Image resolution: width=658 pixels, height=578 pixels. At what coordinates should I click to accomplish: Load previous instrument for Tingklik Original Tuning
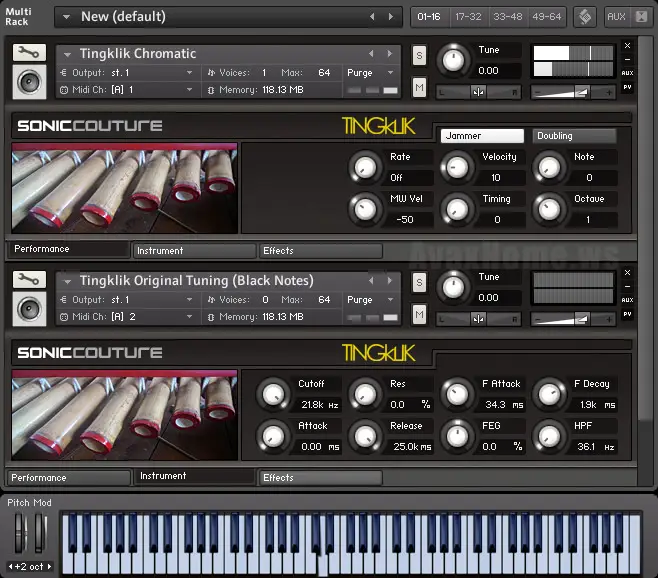tap(371, 280)
